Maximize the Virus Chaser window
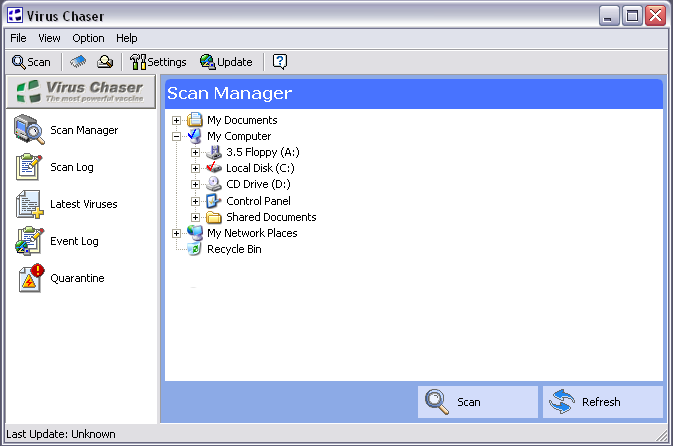 (632, 16)
